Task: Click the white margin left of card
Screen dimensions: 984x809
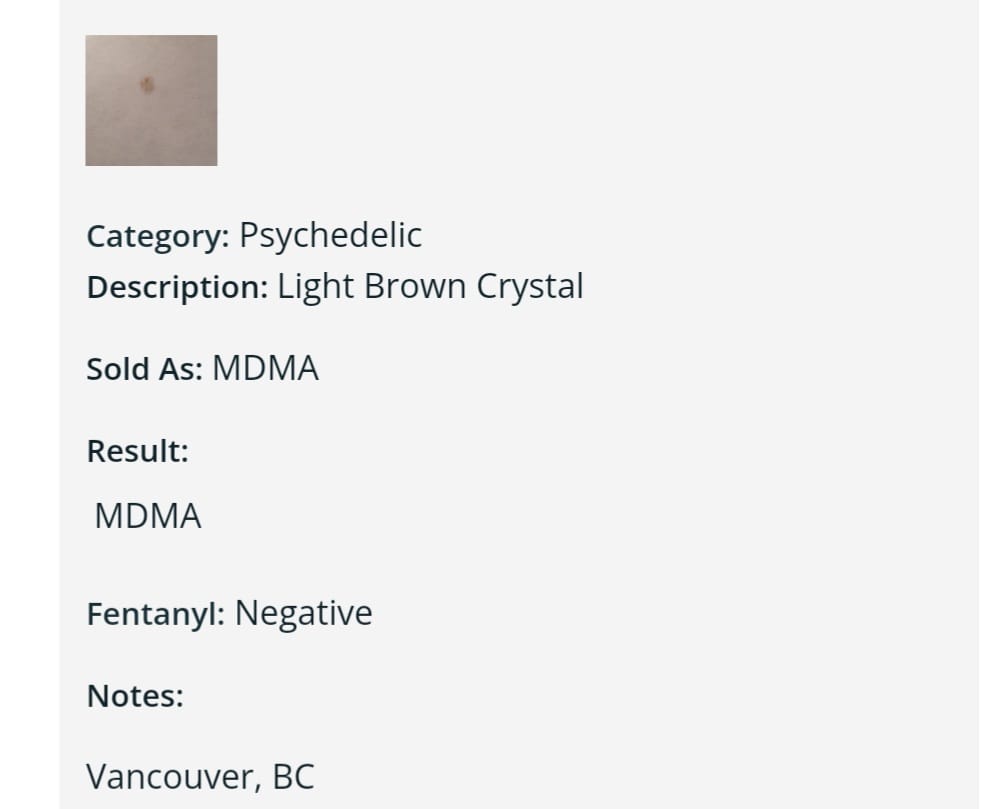Action: point(29,404)
